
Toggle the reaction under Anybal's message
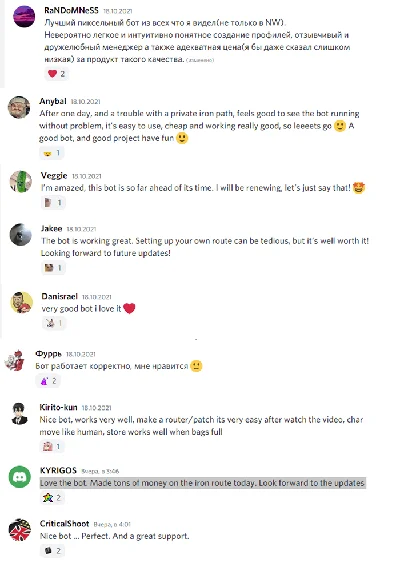[52, 153]
